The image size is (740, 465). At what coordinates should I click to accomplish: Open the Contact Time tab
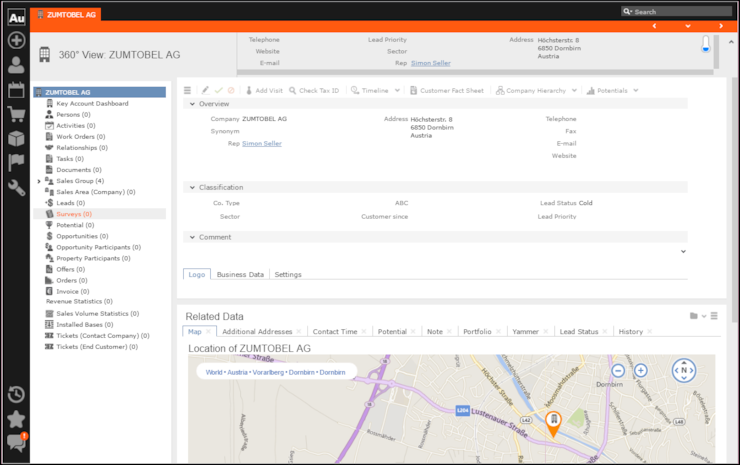point(335,331)
